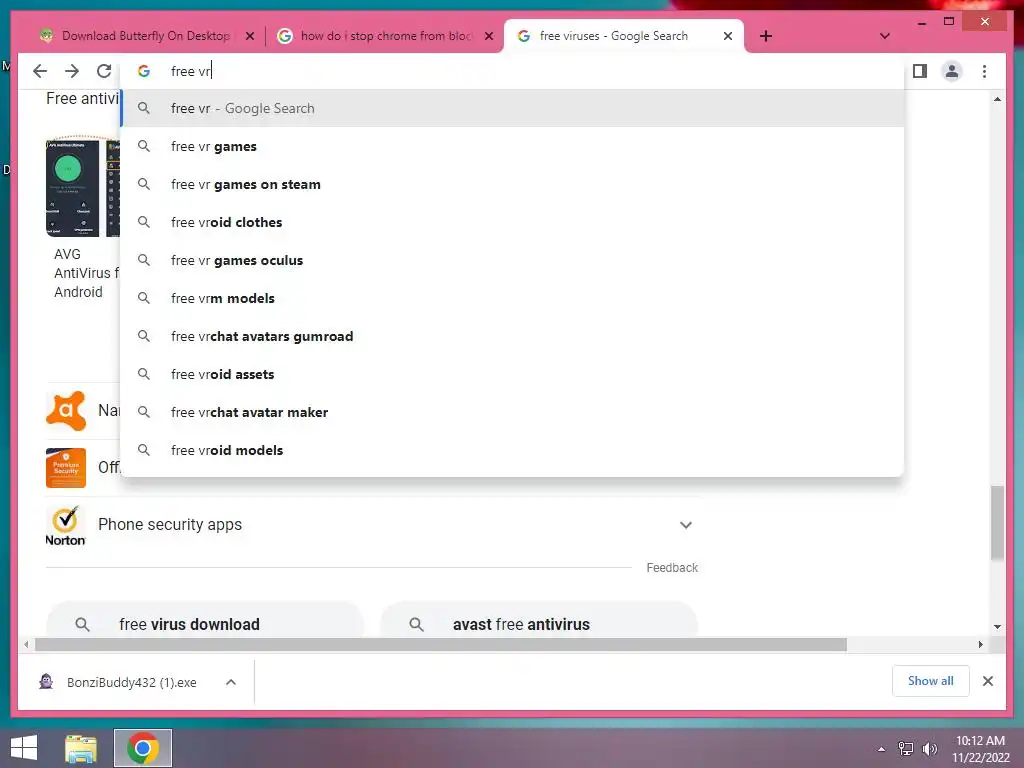Open the taskbar clock showing 10:12 AM
The height and width of the screenshot is (768, 1024).
click(x=980, y=749)
